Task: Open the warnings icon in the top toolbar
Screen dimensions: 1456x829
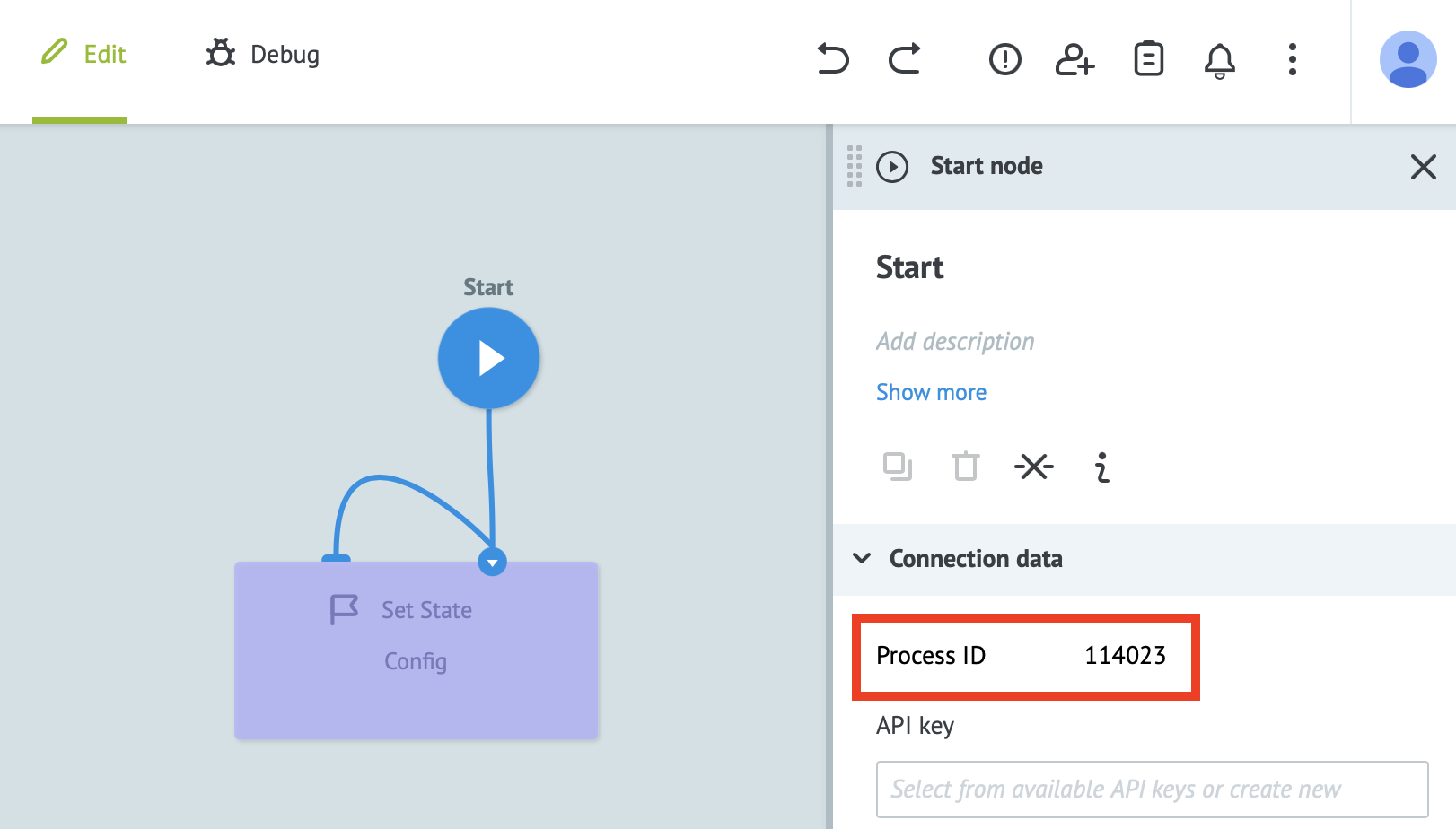Action: tap(1004, 60)
